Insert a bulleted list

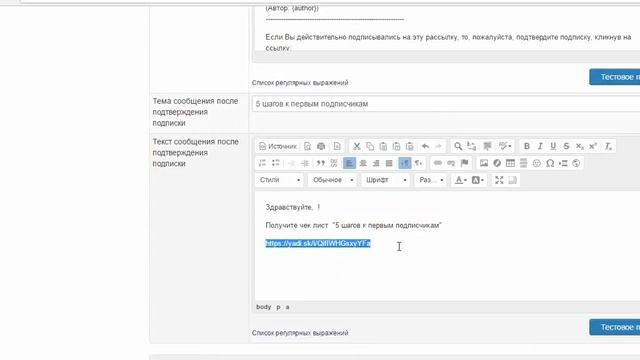coord(276,163)
